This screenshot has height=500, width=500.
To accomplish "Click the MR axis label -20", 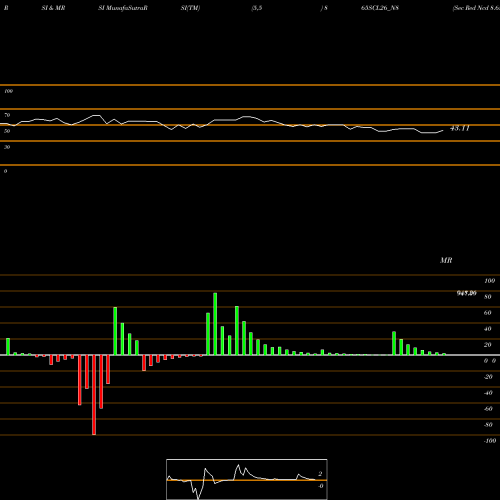I will tap(488, 377).
